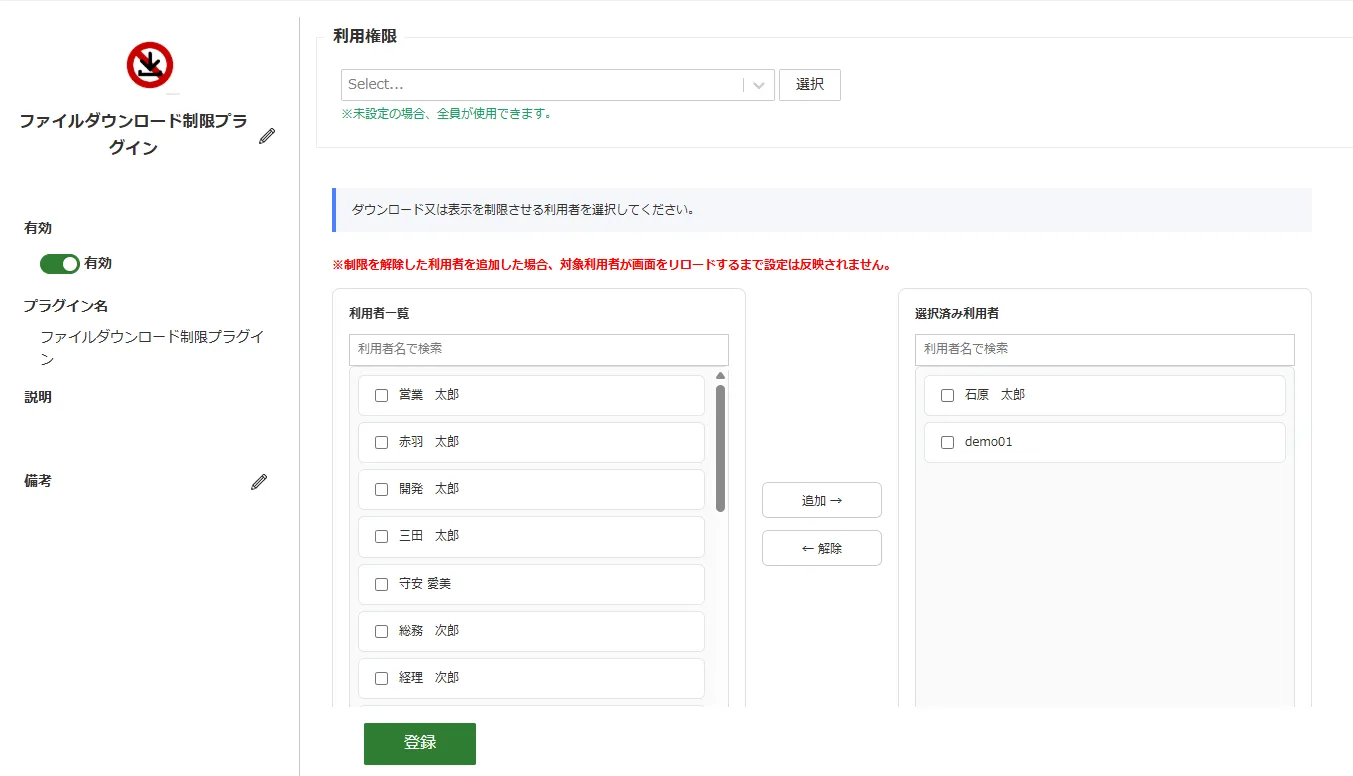
Task: Click the 選択済み利用者 heading
Action: [957, 313]
